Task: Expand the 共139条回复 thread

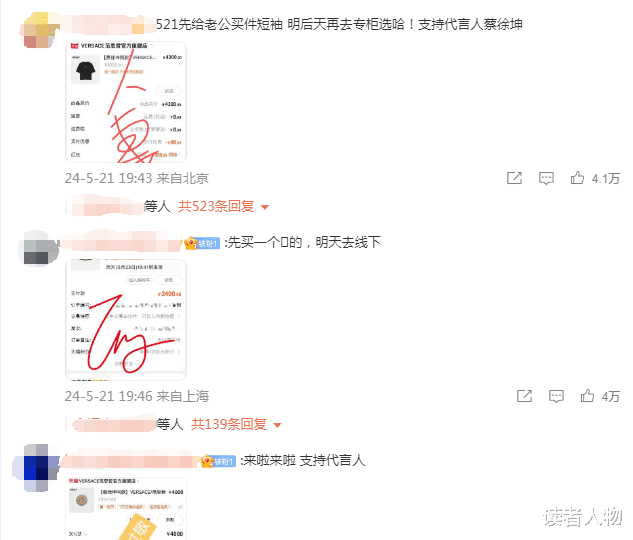Action: (228, 424)
